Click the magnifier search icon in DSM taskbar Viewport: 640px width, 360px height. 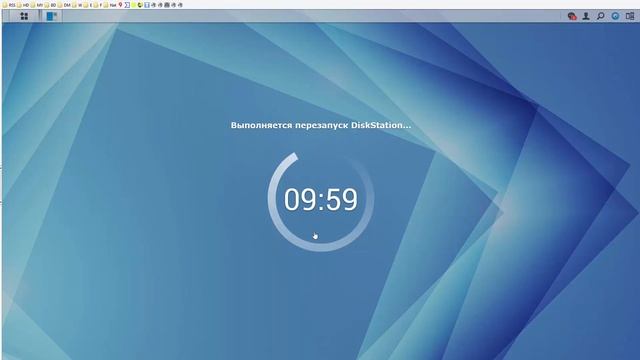(600, 16)
